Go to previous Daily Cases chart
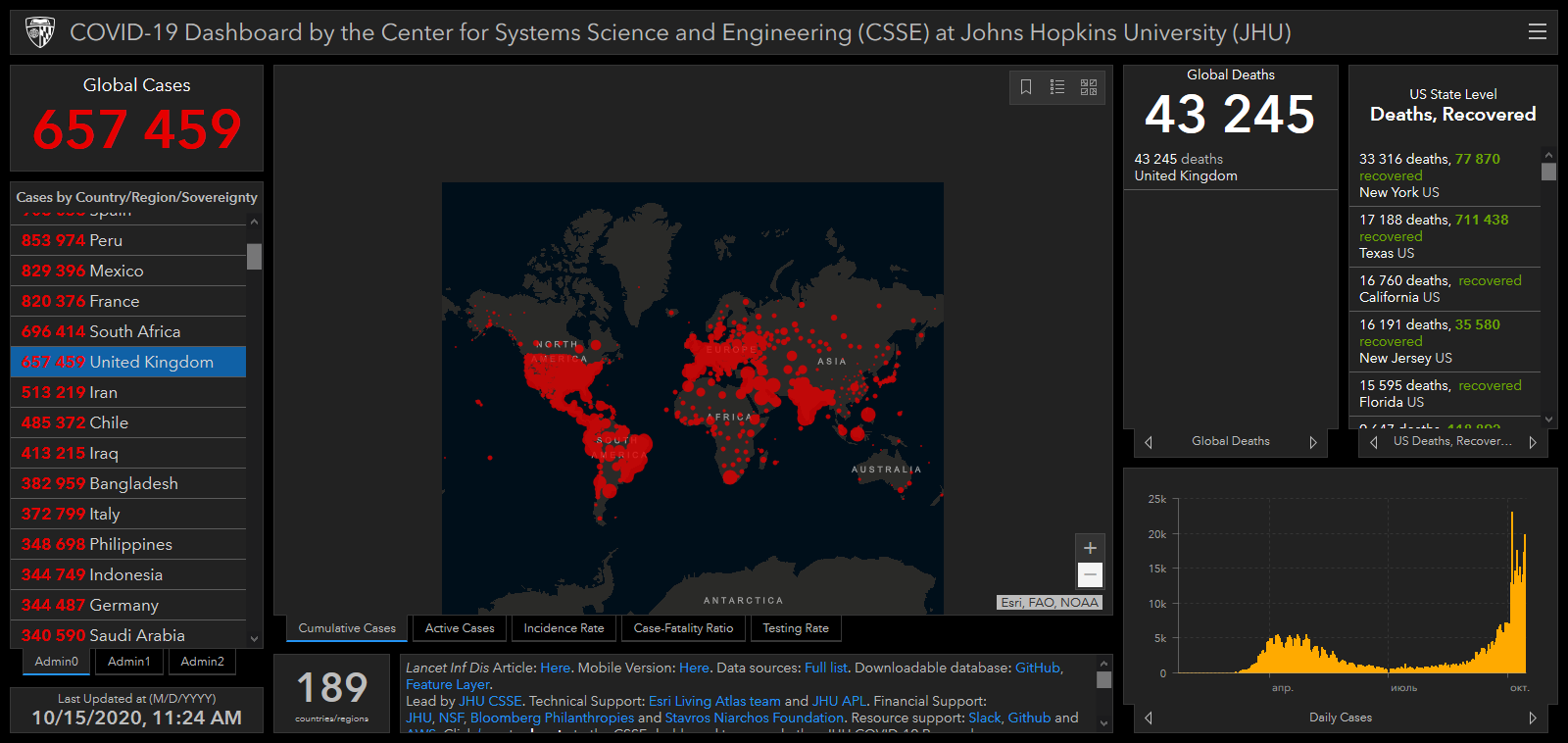 coord(1149,718)
